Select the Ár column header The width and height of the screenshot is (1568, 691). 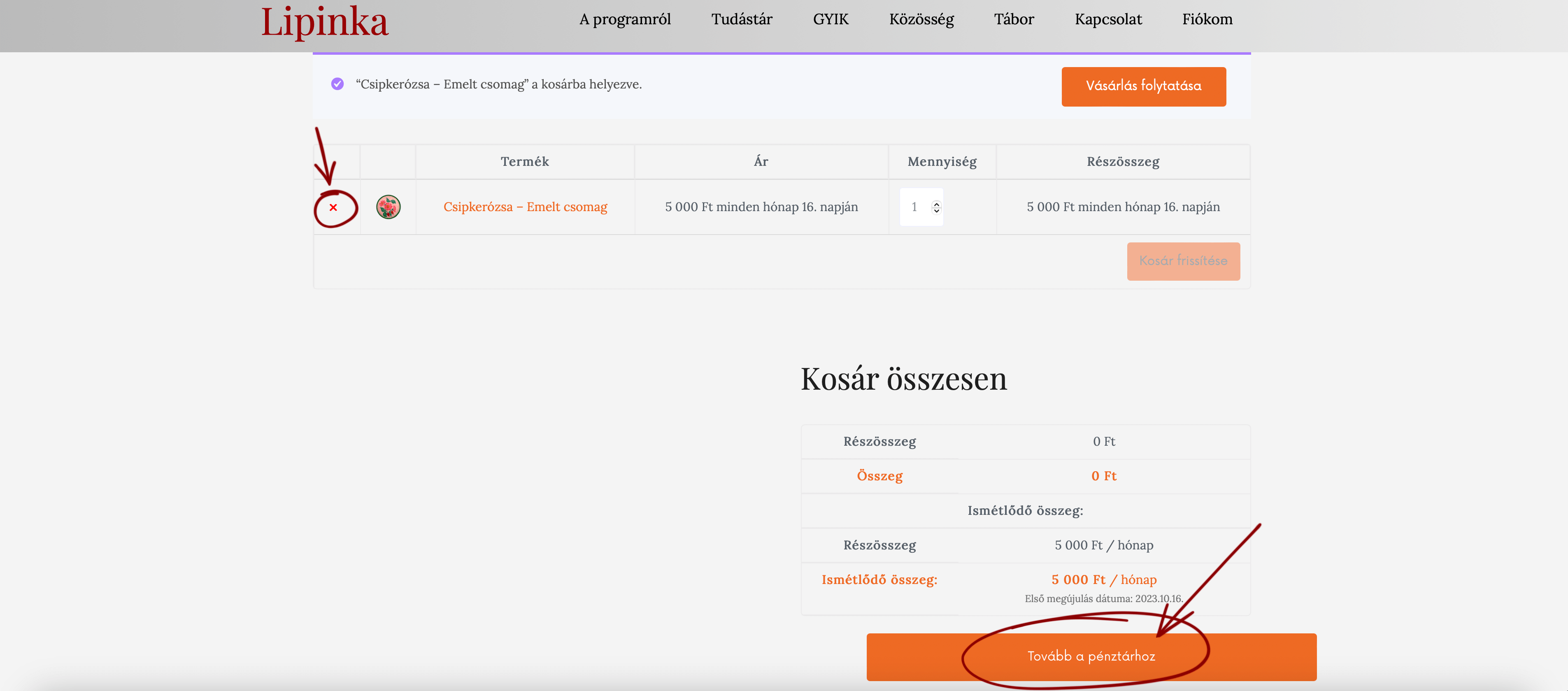coord(761,161)
